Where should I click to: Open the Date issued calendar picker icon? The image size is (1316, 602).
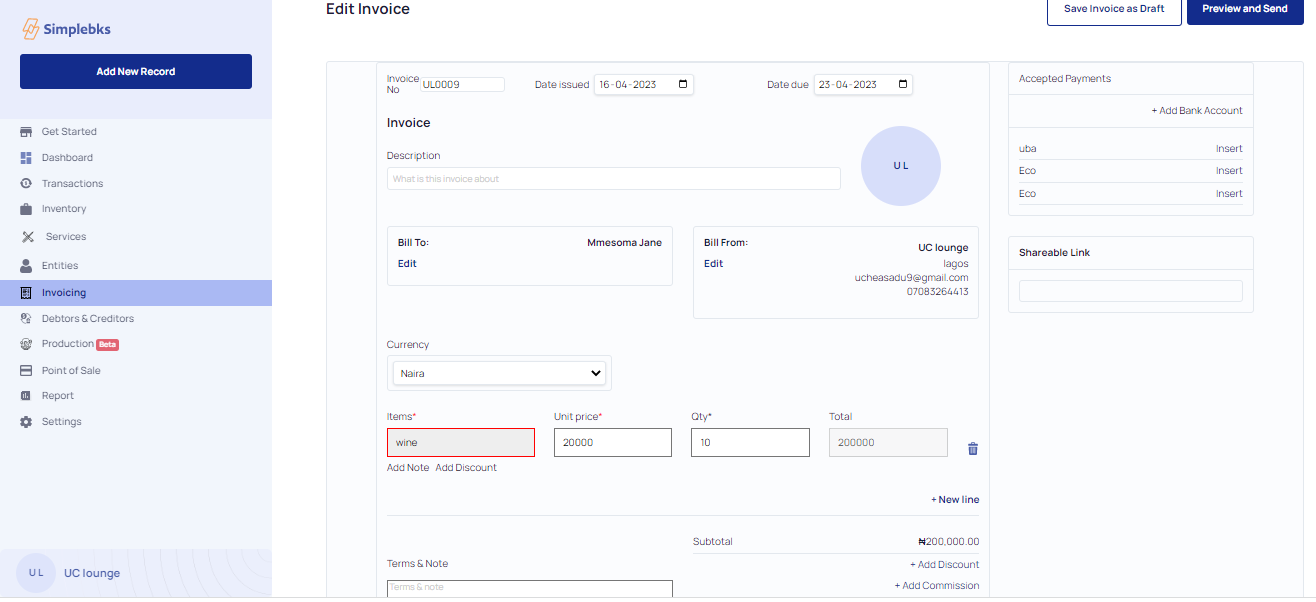(x=684, y=85)
